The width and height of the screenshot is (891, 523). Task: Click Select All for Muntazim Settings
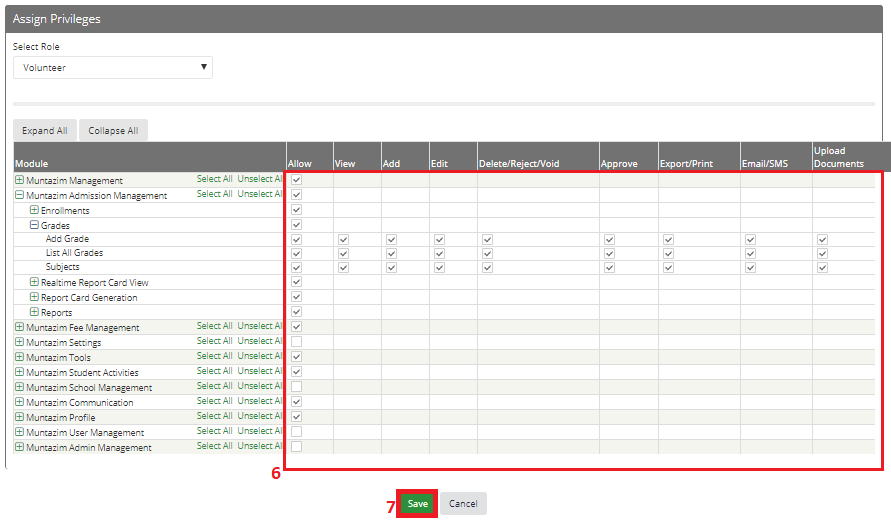(214, 341)
